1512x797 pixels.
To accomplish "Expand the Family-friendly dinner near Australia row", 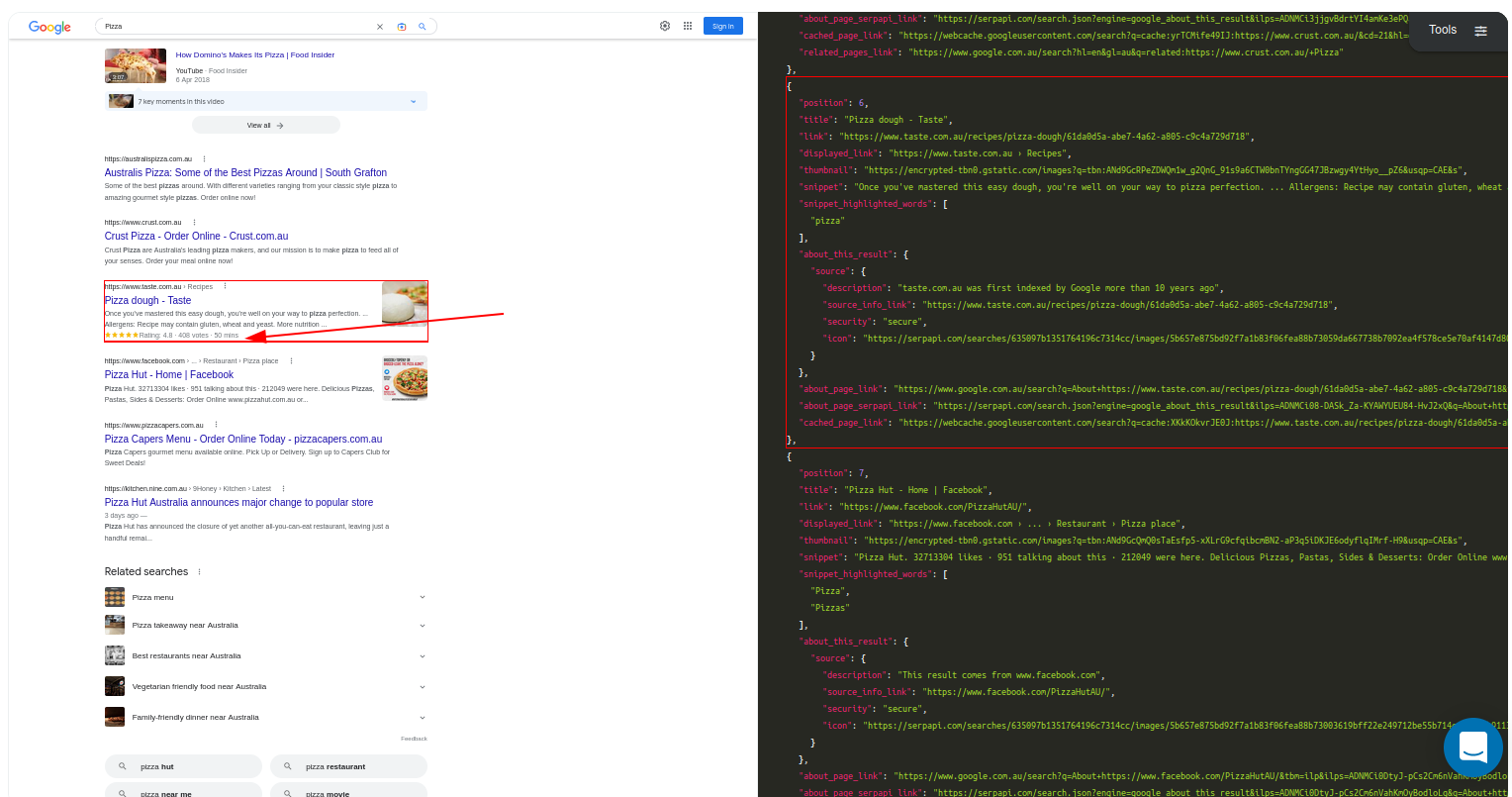I will [423, 716].
